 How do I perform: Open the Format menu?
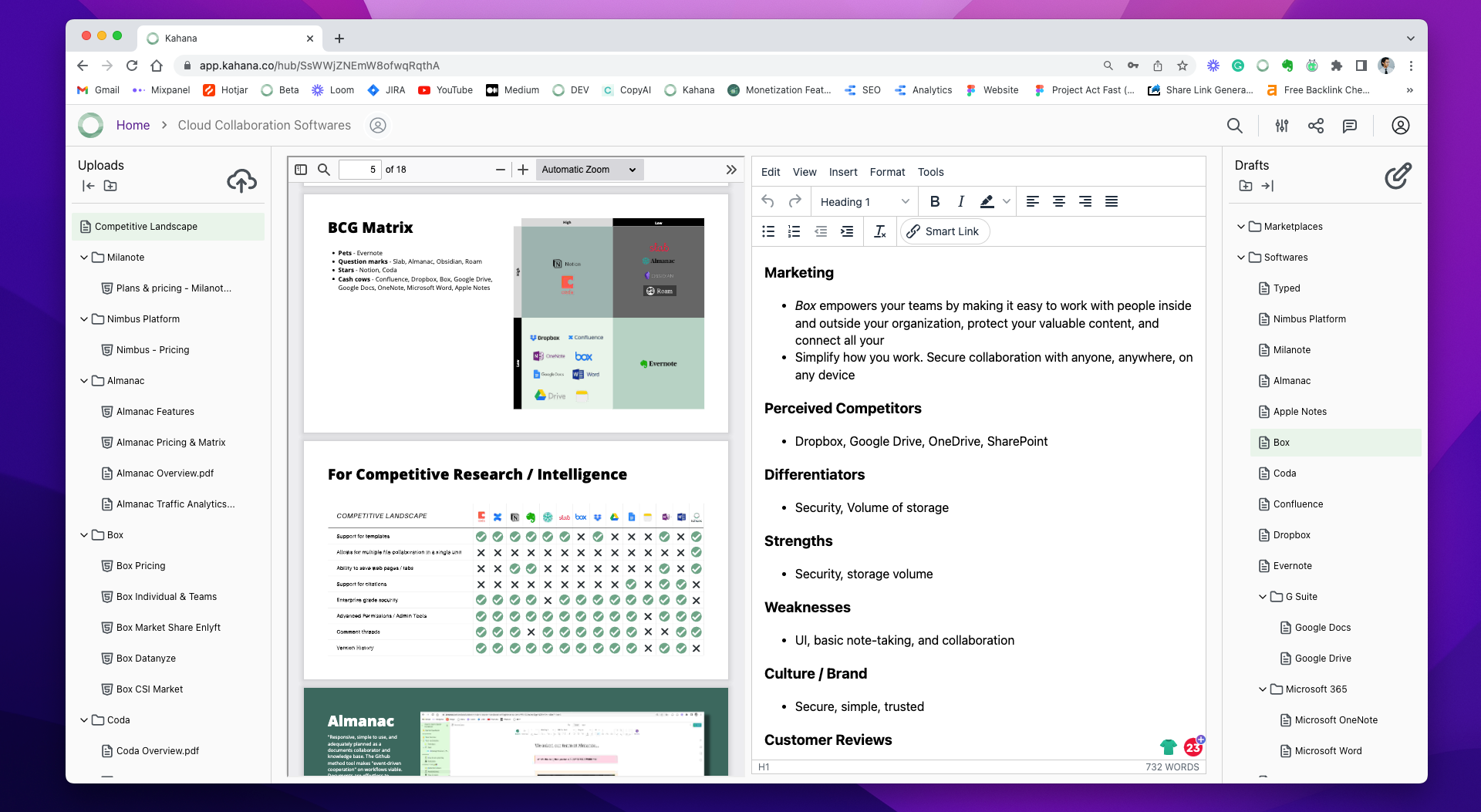[x=887, y=172]
